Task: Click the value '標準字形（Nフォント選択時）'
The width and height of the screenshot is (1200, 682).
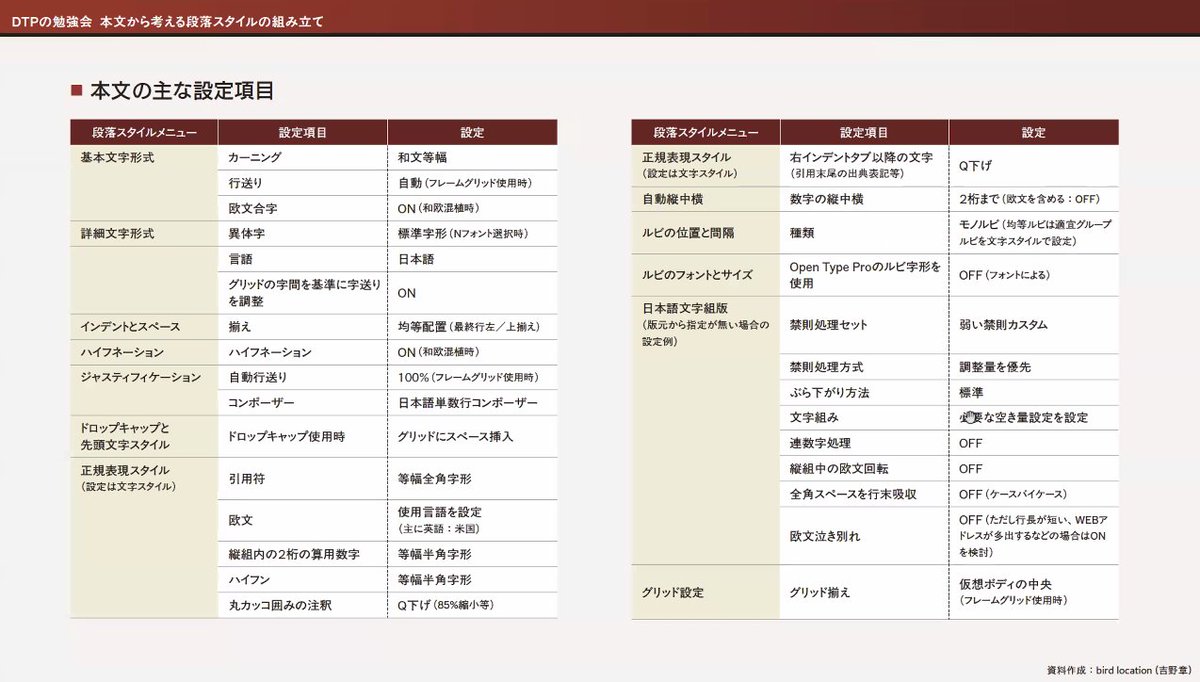Action: pyautogui.click(x=463, y=233)
